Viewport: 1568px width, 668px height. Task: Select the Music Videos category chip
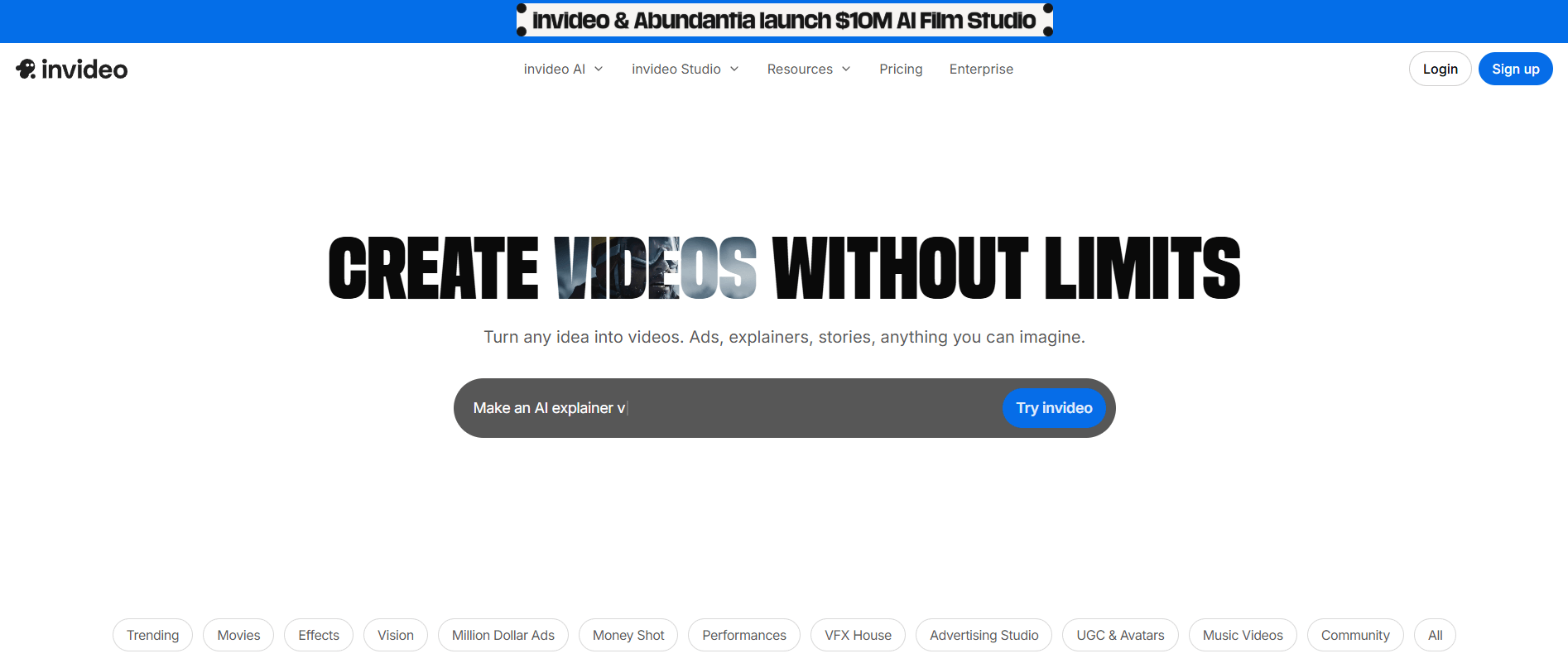pos(1243,635)
